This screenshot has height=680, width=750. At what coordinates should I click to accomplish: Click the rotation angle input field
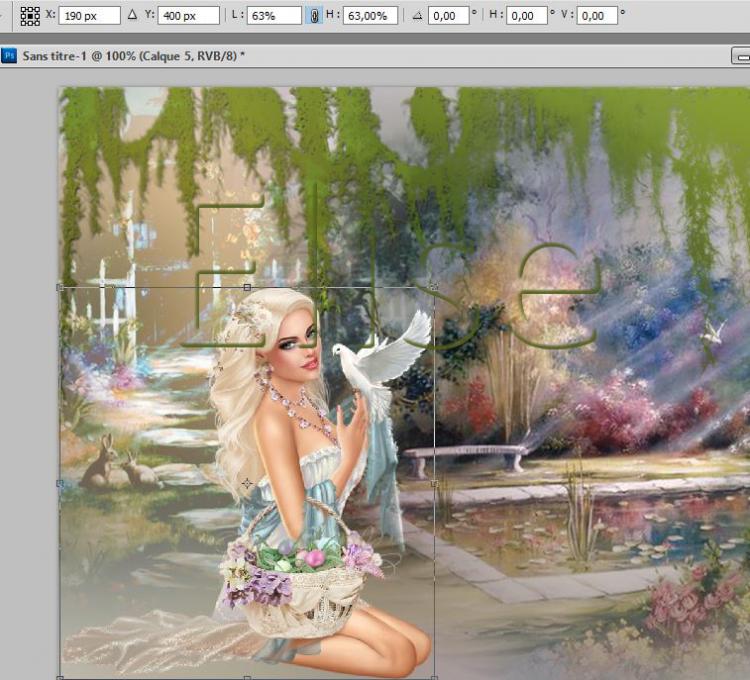450,16
